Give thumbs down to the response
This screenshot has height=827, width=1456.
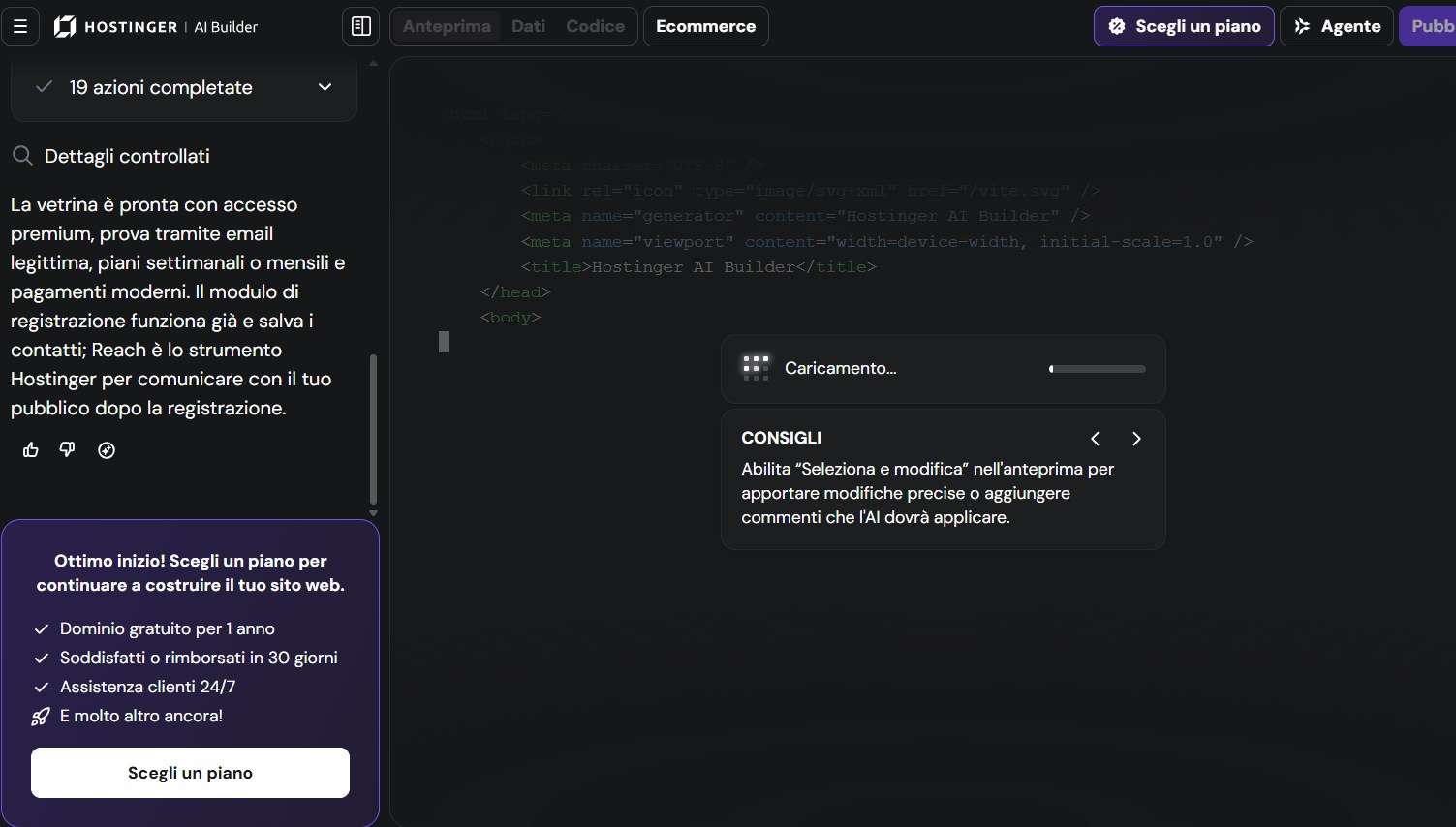67,449
